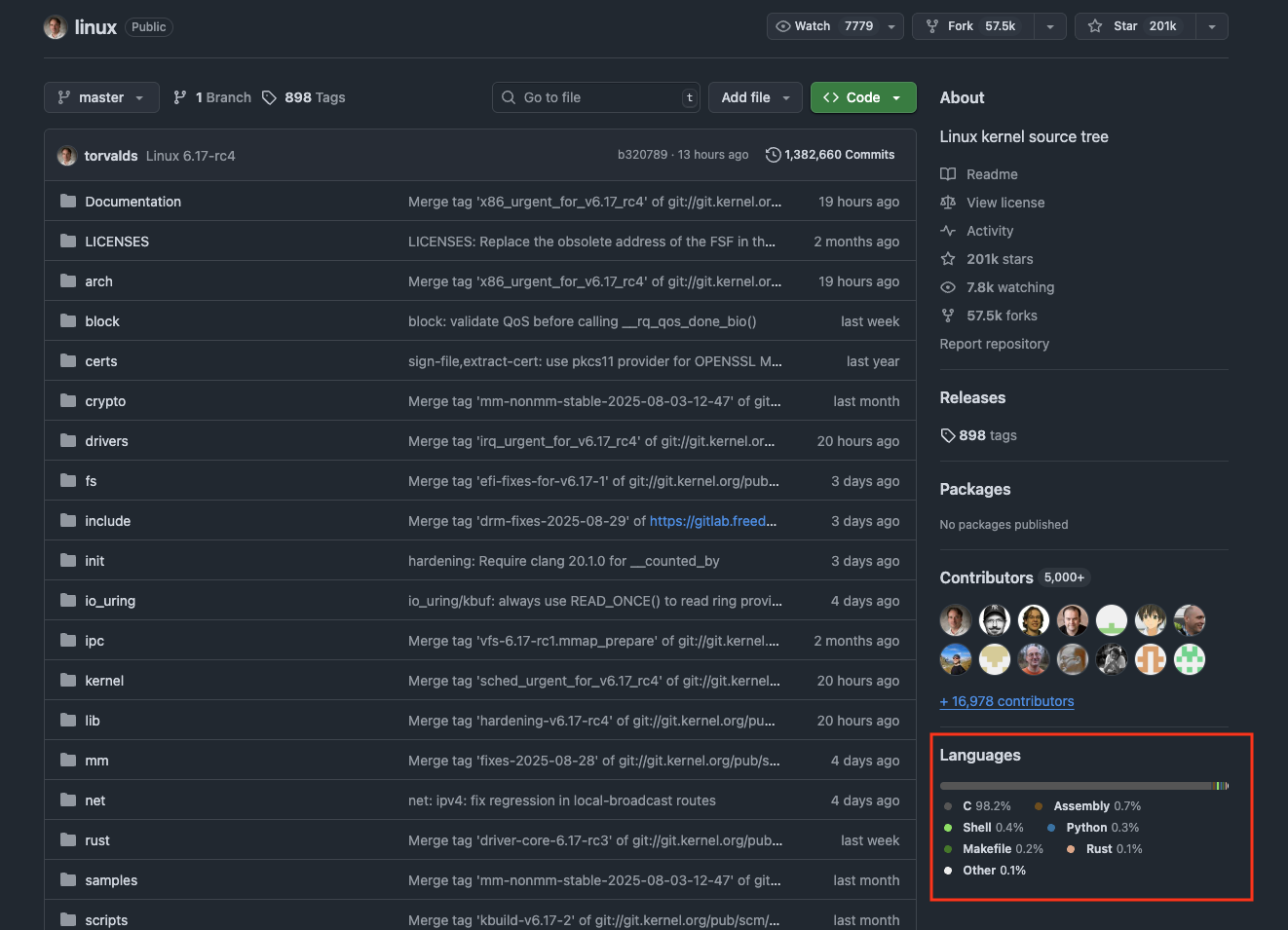The width and height of the screenshot is (1288, 930).
Task: Click the star icon on Star button
Action: click(x=1095, y=26)
